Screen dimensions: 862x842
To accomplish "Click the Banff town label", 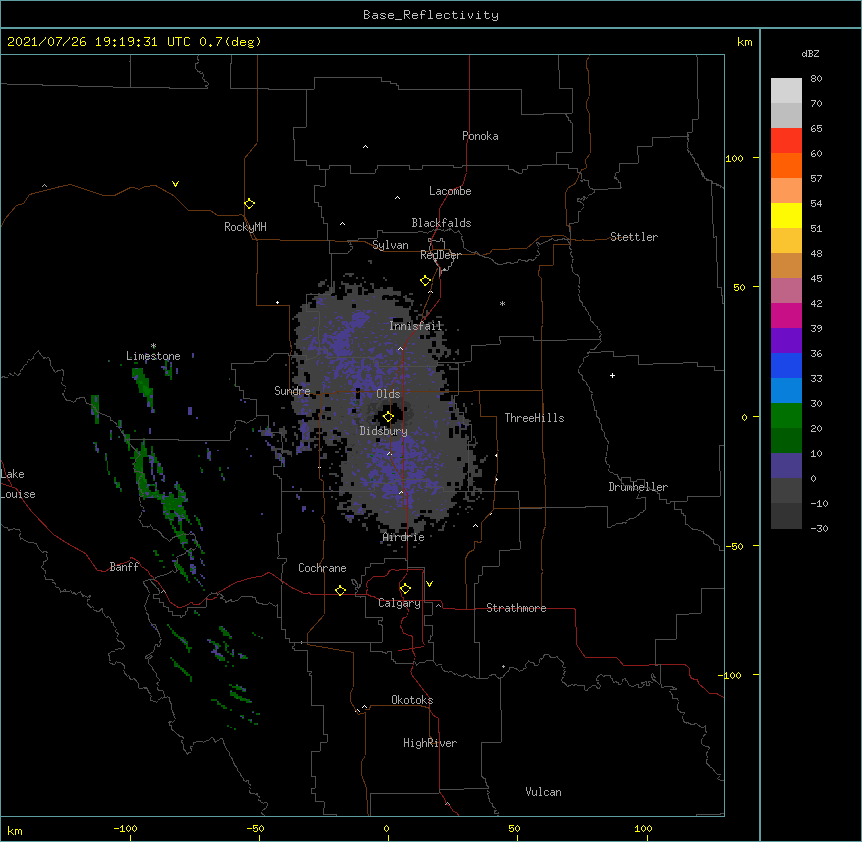I will 124,567.
